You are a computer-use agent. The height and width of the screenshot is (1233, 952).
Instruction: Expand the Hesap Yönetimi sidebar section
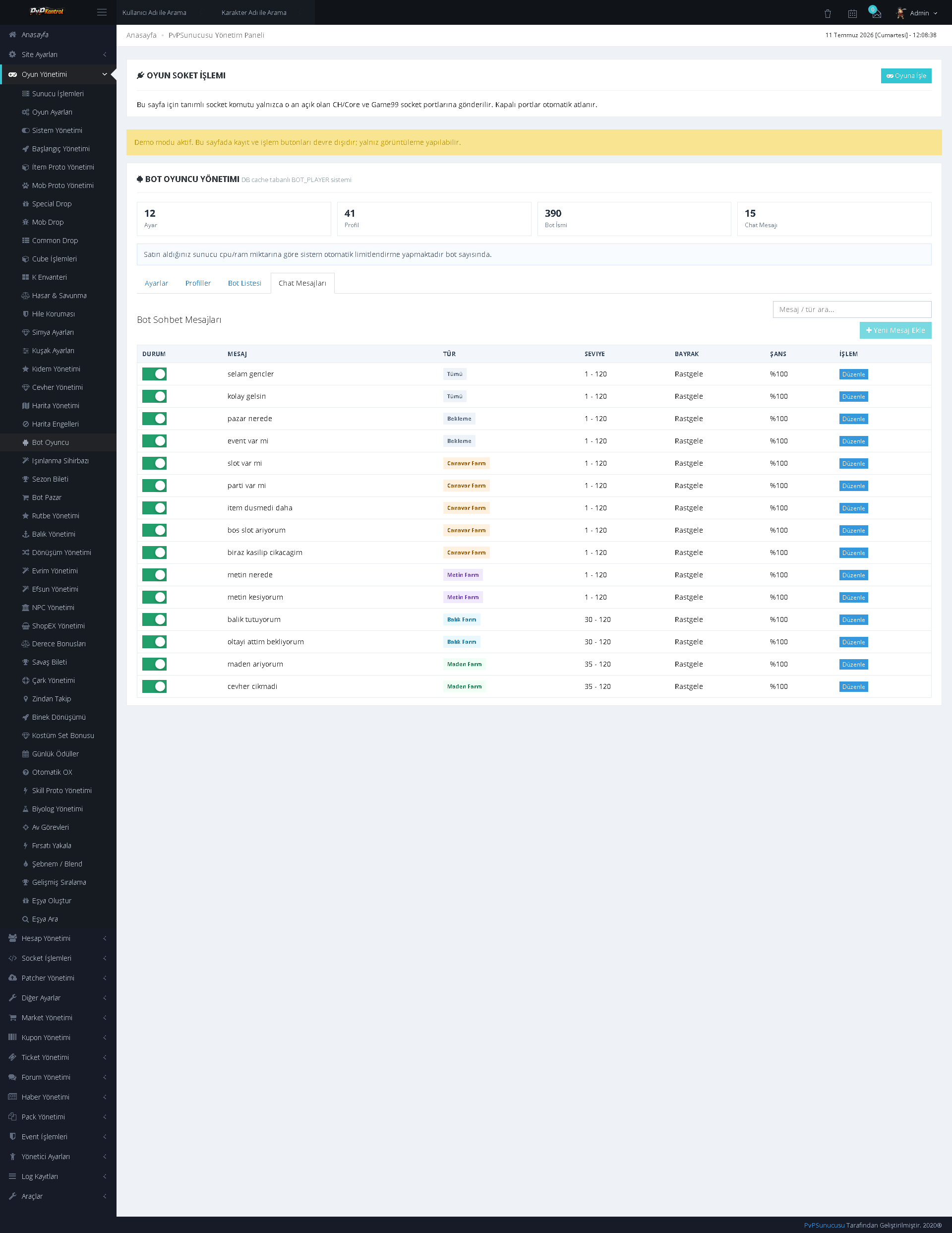58,938
